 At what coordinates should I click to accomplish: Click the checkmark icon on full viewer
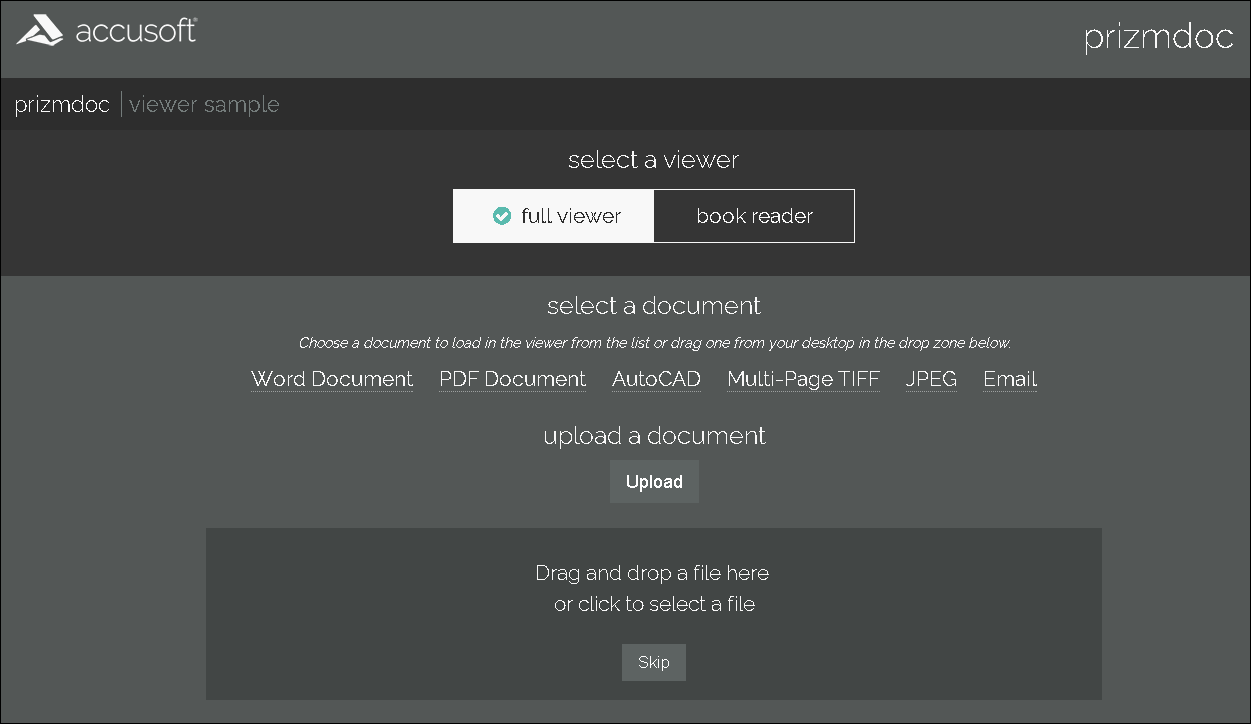coord(501,215)
